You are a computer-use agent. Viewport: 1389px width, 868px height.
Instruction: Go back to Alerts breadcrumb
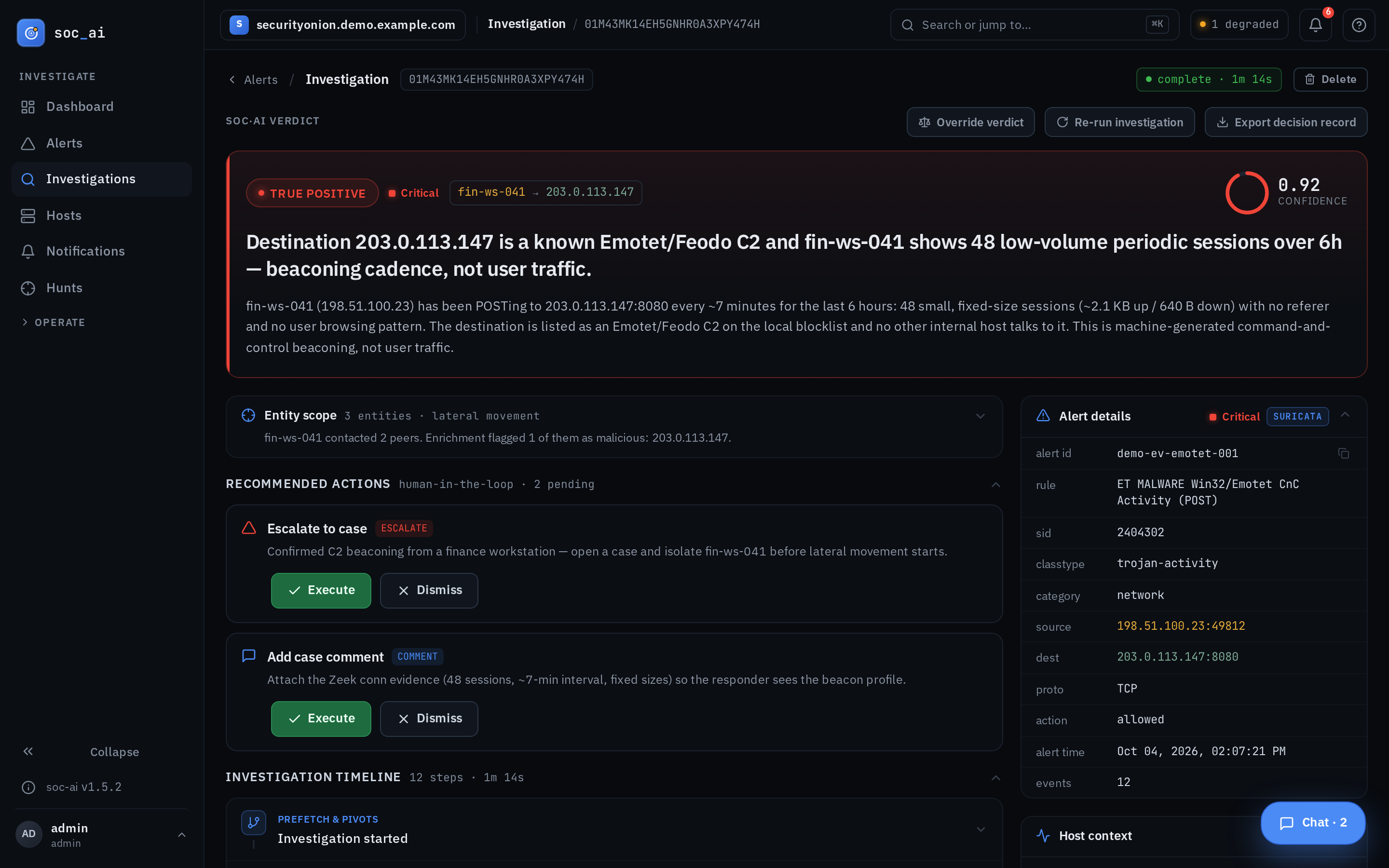tap(260, 80)
